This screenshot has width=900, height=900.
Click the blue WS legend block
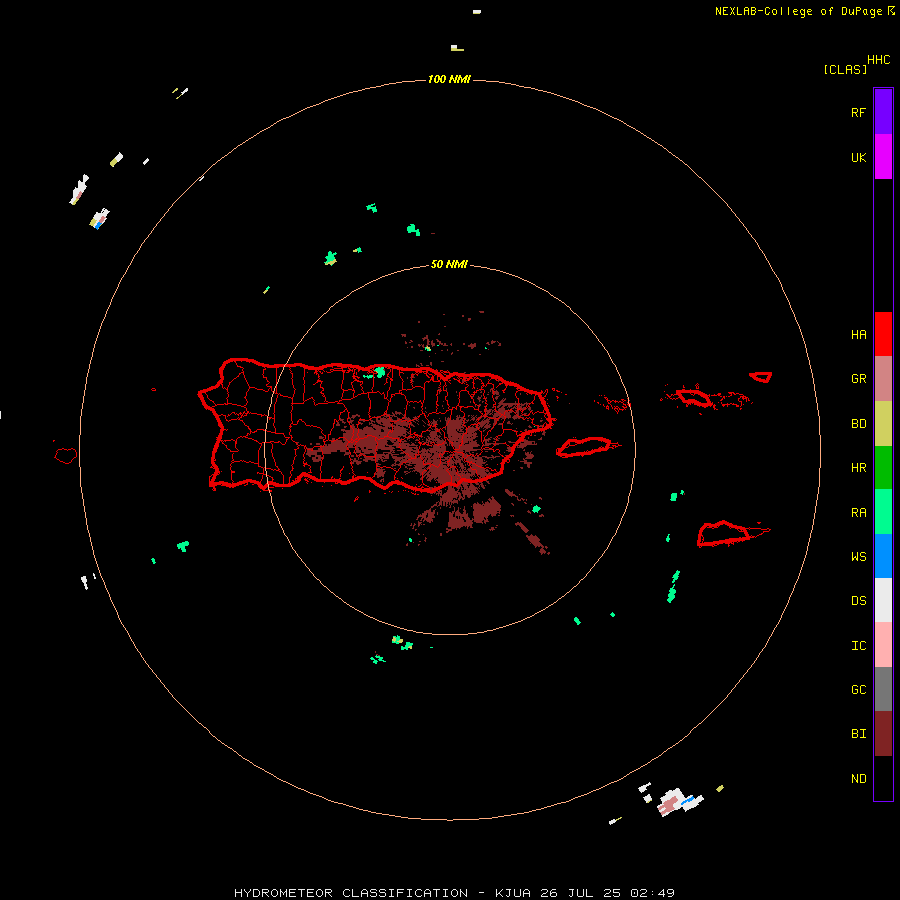[883, 556]
